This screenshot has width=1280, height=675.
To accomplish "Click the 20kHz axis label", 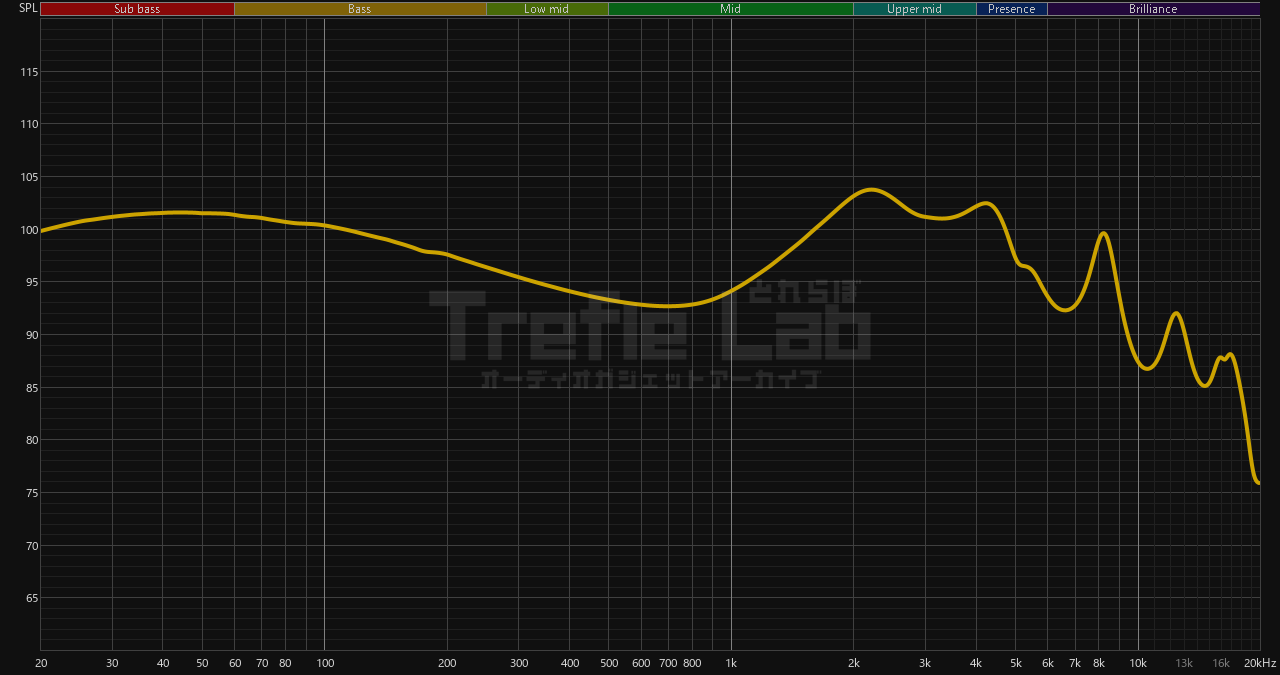I will click(1260, 663).
